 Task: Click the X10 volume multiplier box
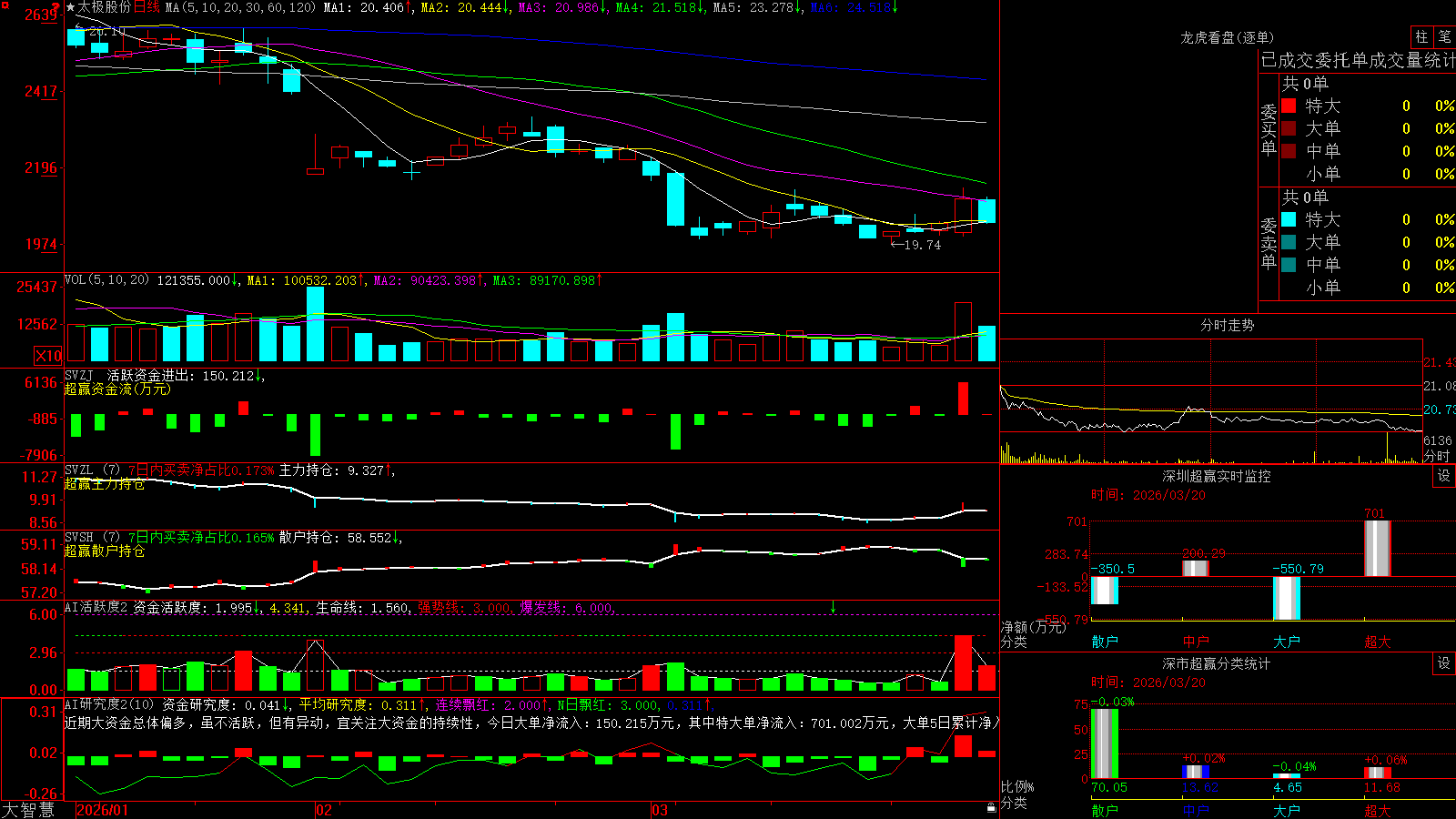coord(48,356)
